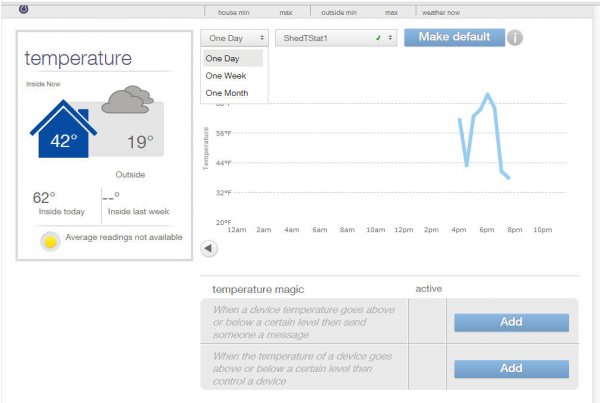Select One Day from the list
The image size is (600, 403).
[233, 59]
